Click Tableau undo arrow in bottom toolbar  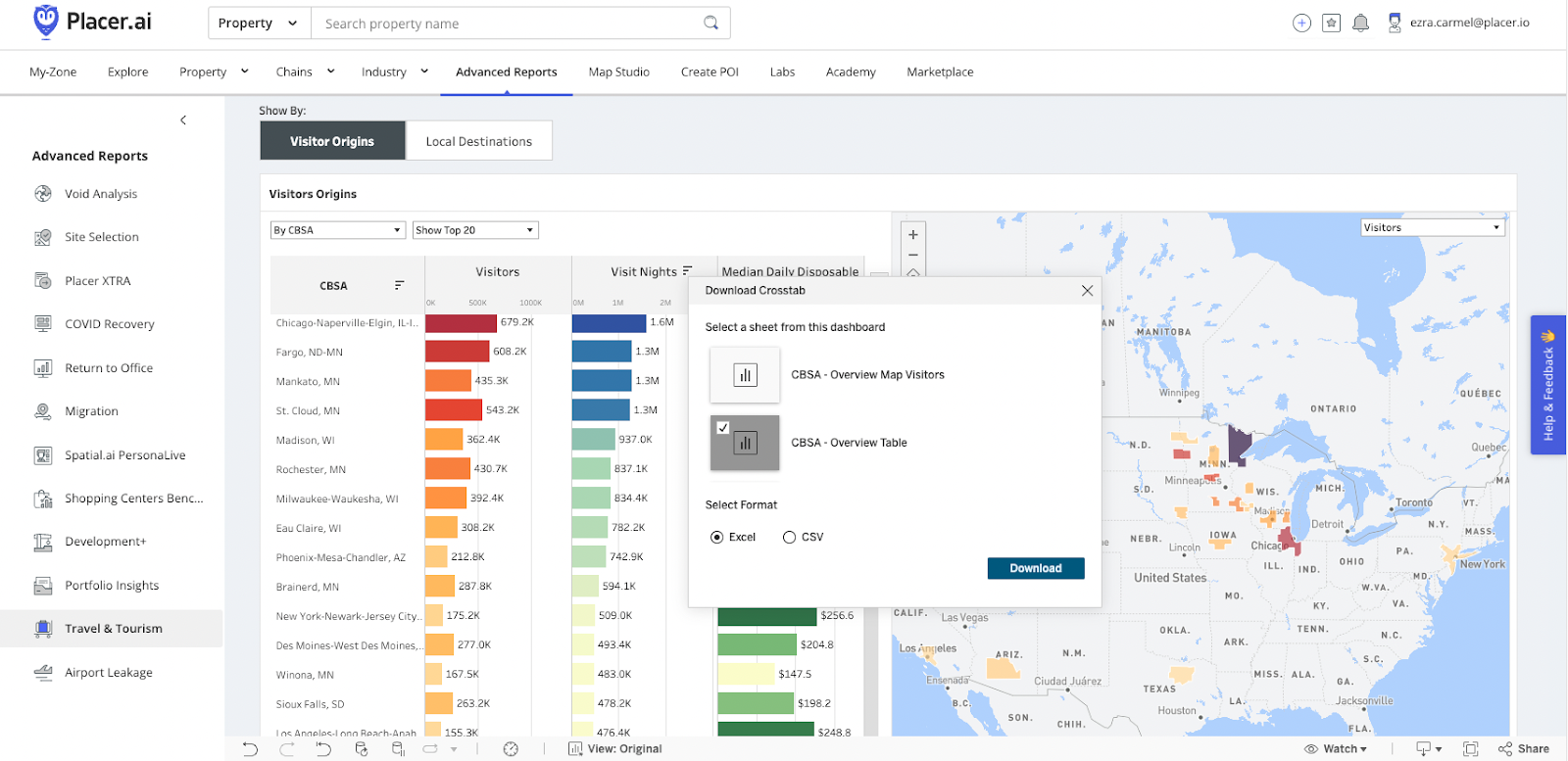click(250, 749)
